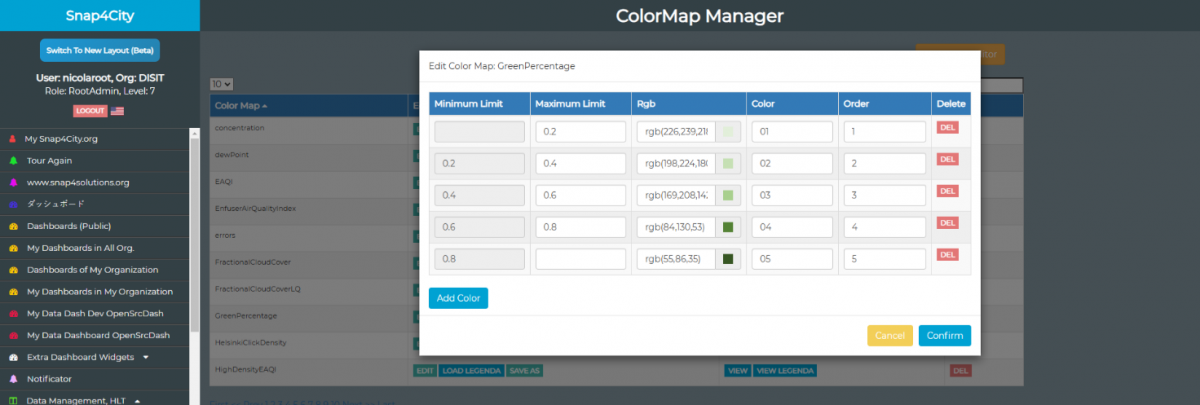Cancel the Edit Color Map dialog
The width and height of the screenshot is (1200, 405).
coord(889,335)
